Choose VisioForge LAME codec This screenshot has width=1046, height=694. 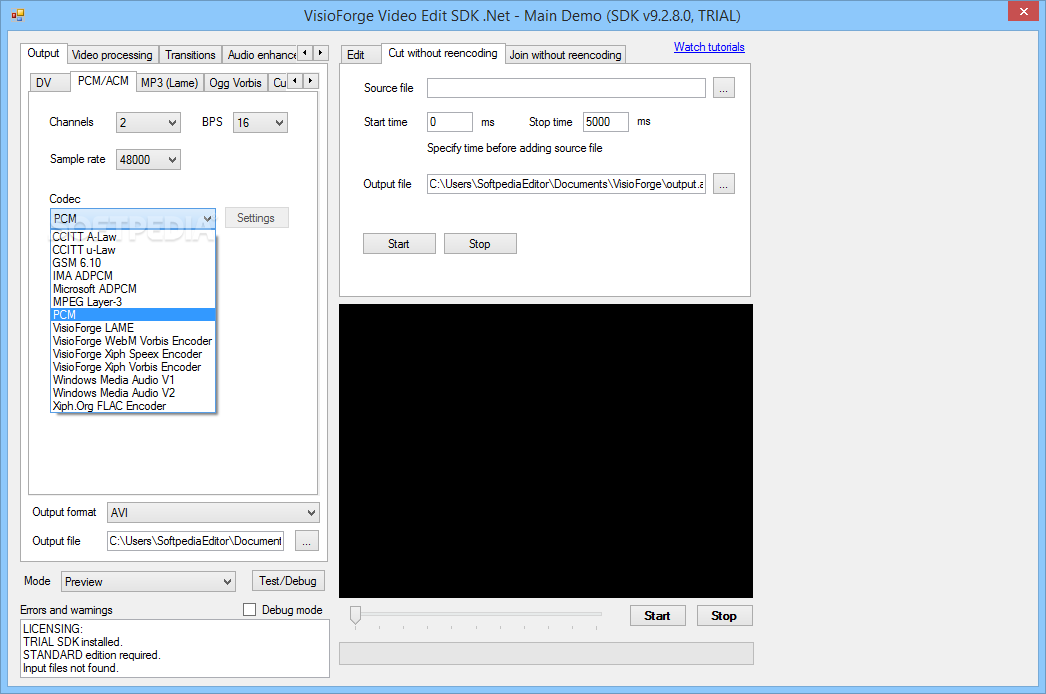(x=133, y=328)
